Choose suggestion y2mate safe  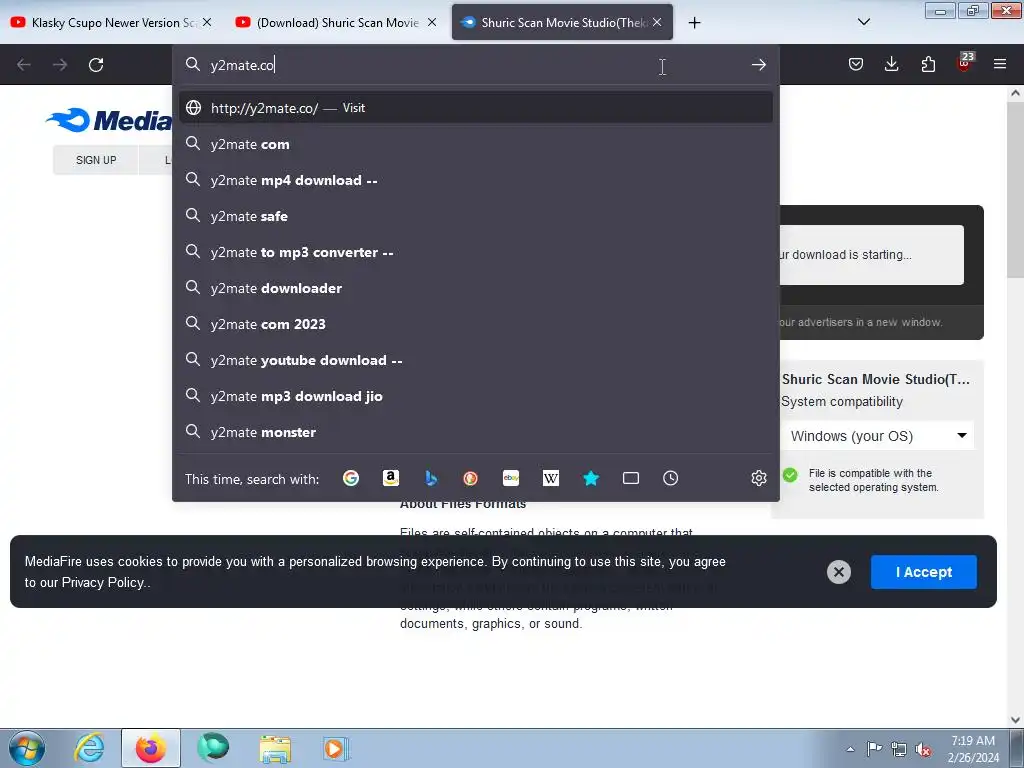[476, 216]
